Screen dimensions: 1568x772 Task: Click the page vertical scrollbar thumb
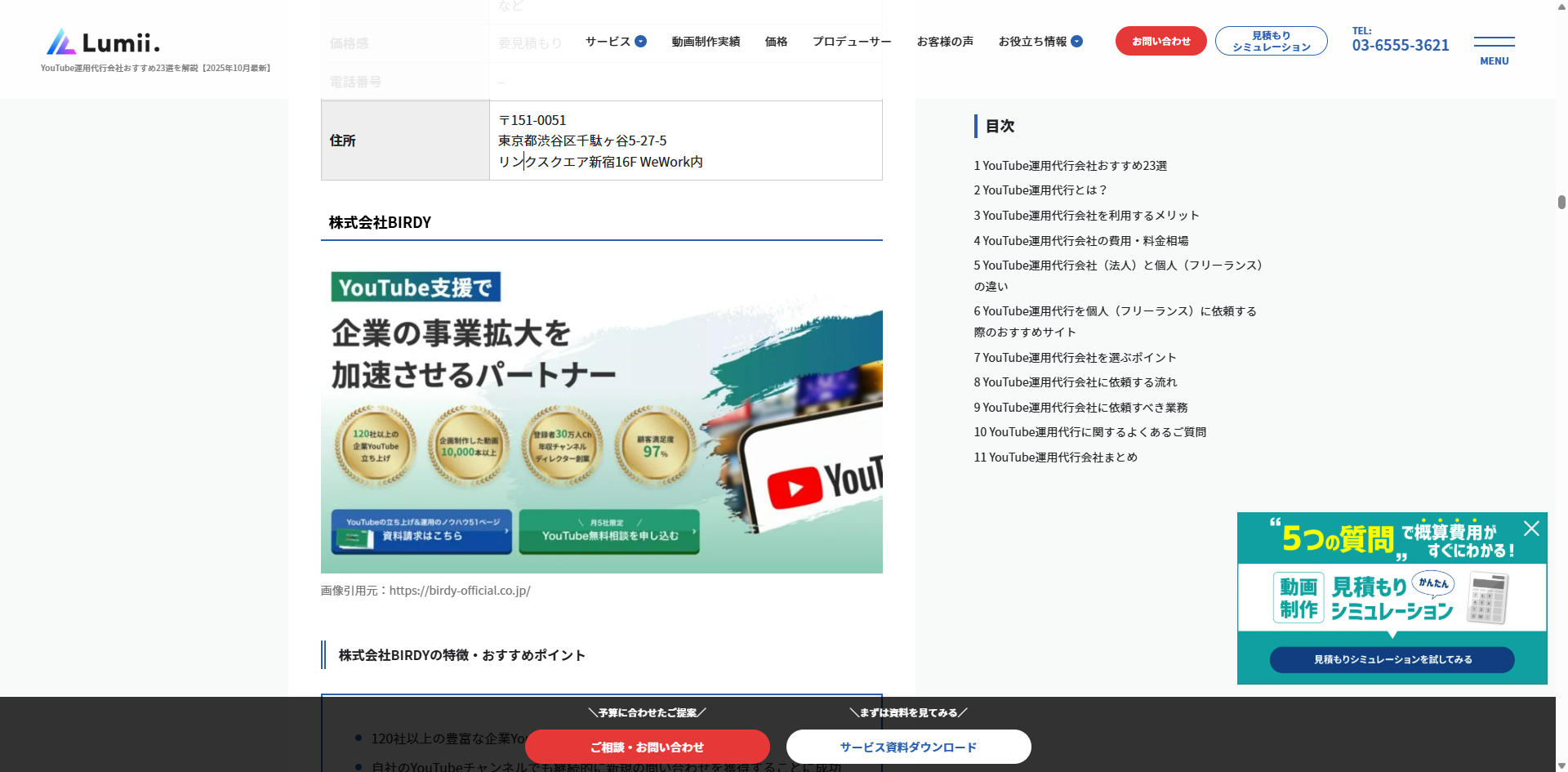pyautogui.click(x=1561, y=202)
